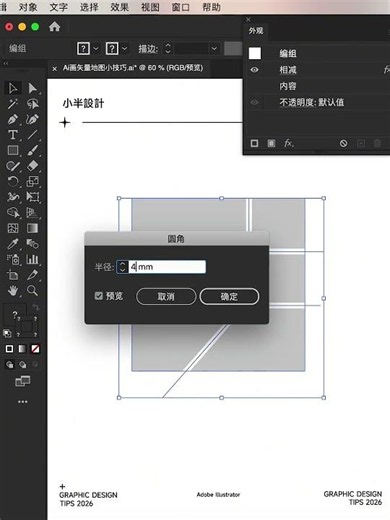Activate the Slice tool
390x520 pixels.
(x=32, y=275)
